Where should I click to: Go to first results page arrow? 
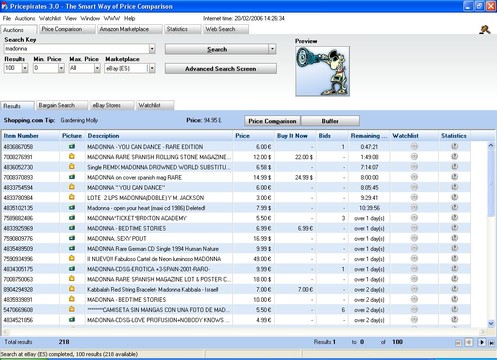coord(458,342)
